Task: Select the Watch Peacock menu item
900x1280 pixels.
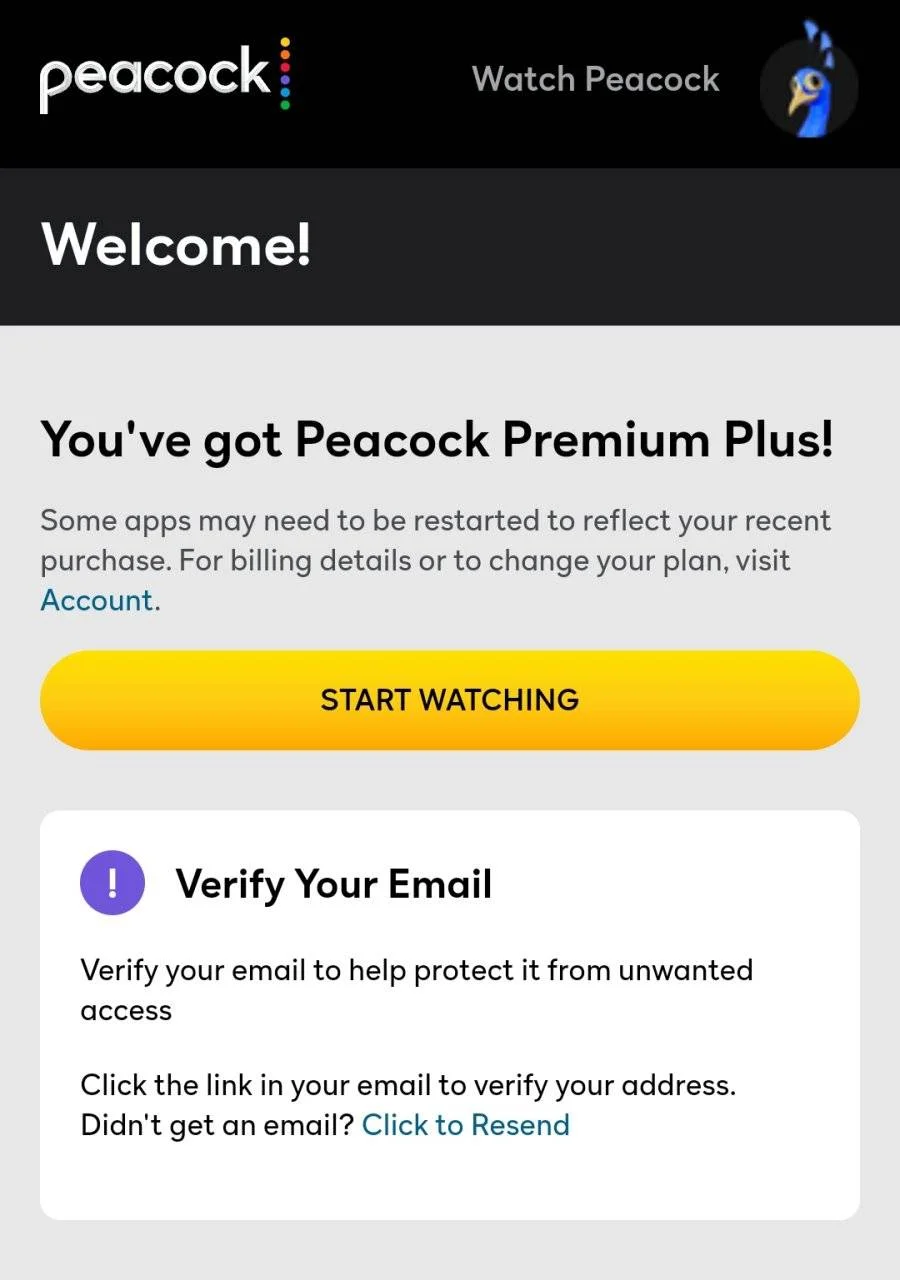Action: [596, 79]
